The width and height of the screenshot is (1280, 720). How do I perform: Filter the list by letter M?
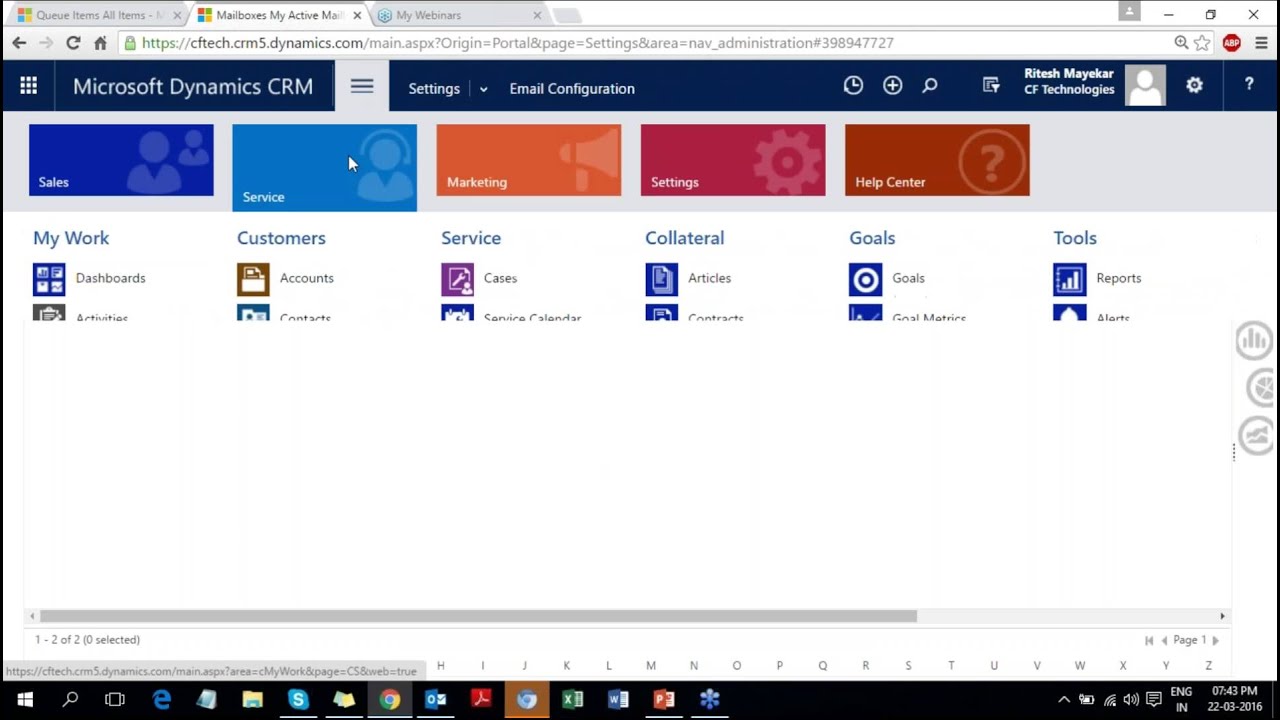(x=651, y=665)
